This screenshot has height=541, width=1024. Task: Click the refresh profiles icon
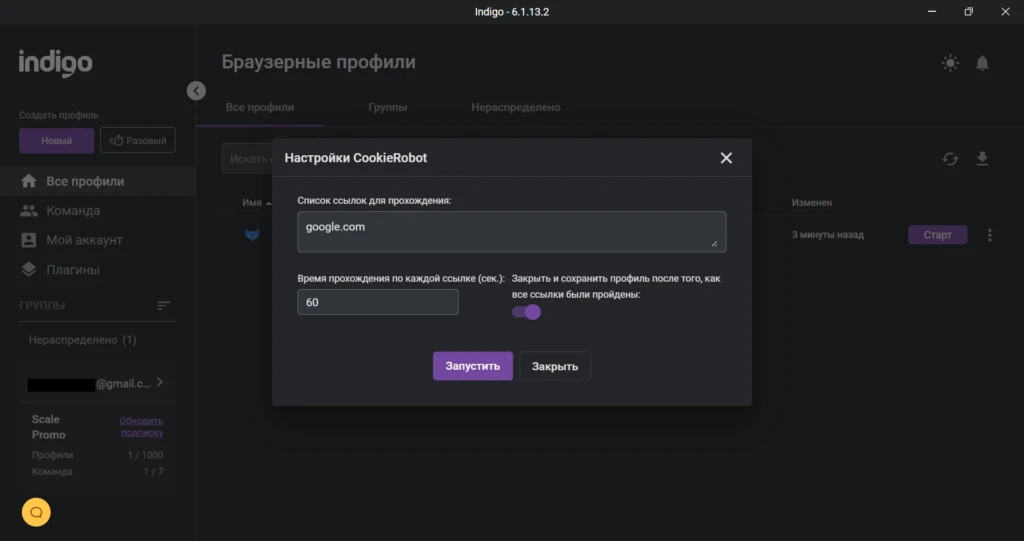point(950,159)
